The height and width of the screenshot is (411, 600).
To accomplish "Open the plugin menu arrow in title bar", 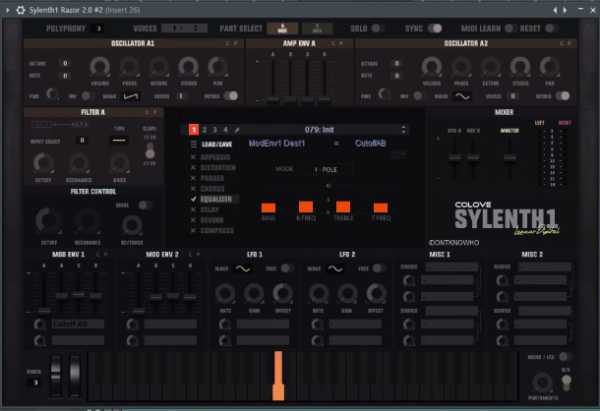I will tap(7, 10).
